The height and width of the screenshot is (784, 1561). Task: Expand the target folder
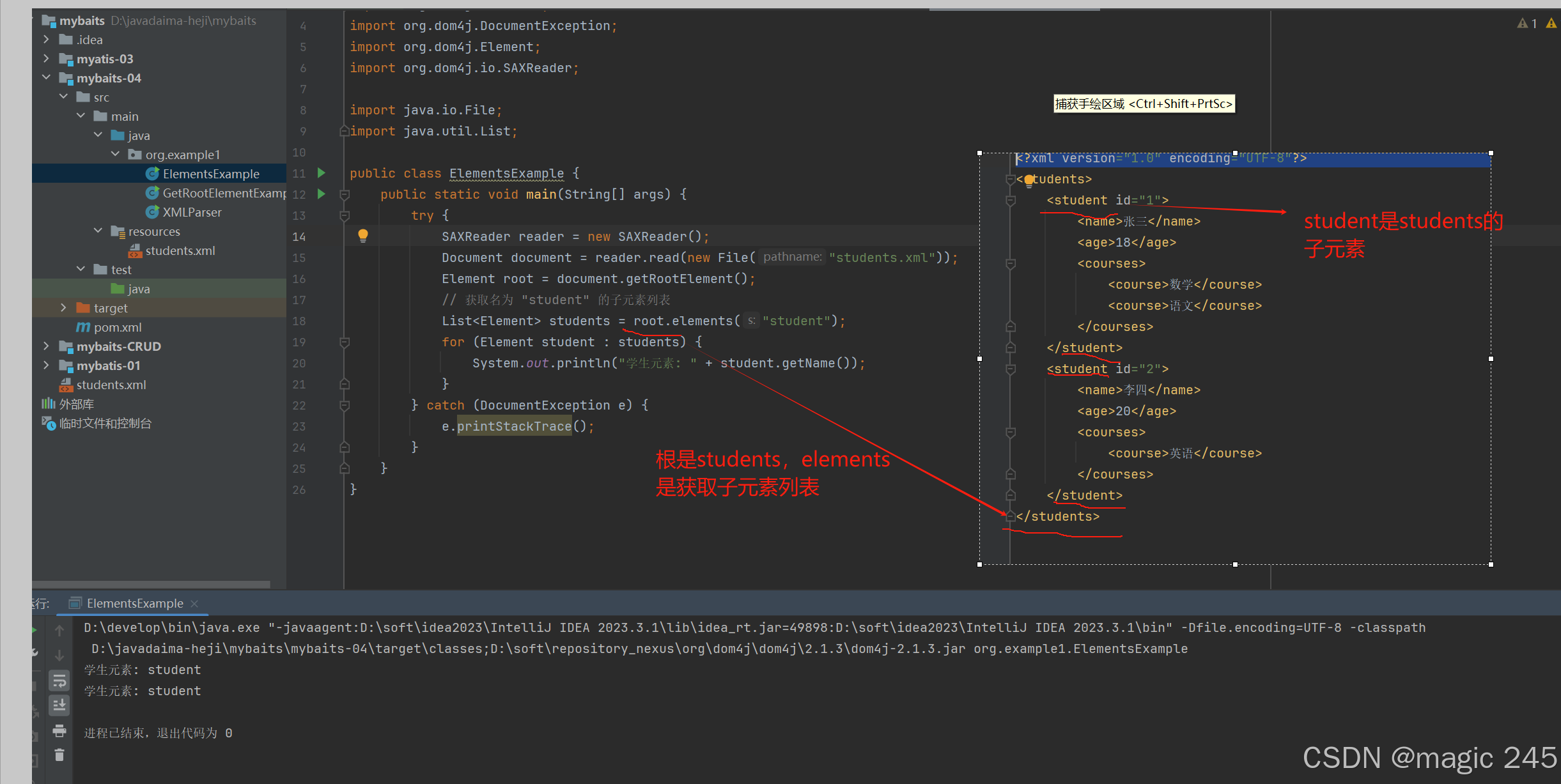click(x=63, y=308)
